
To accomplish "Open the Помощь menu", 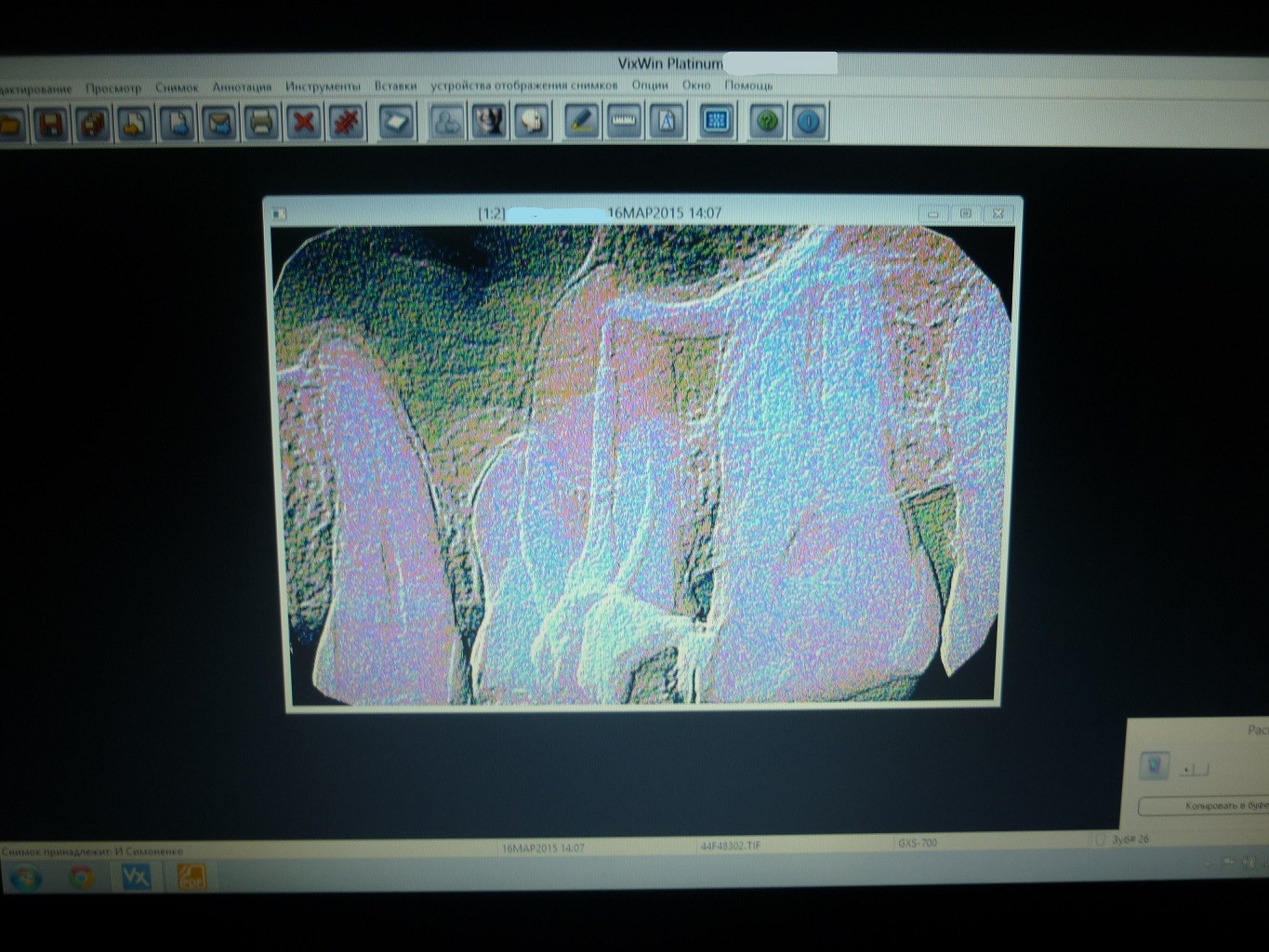I will coord(748,85).
